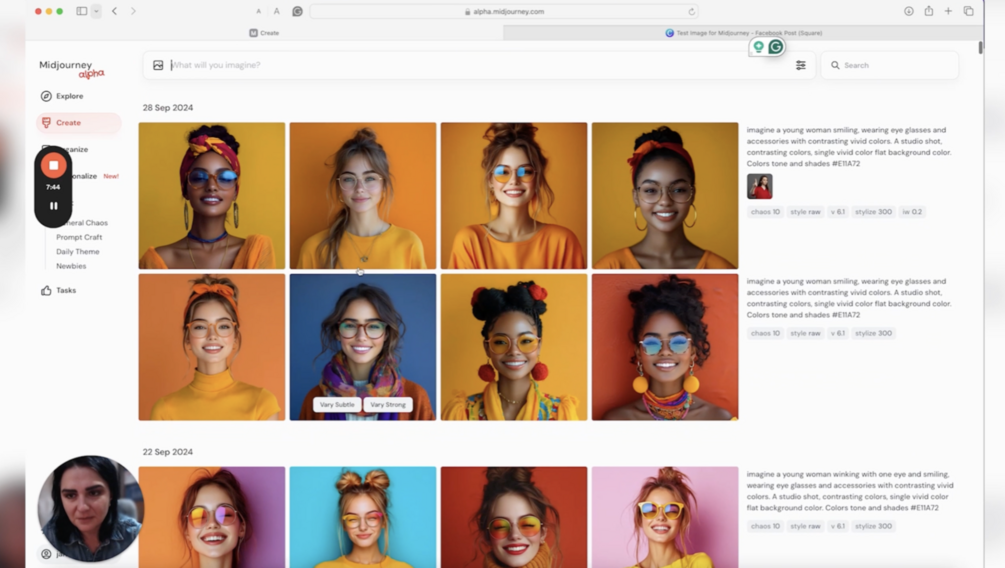Screen dimensions: 1005x568
Task: Stop the screen recording
Action: coord(53,165)
